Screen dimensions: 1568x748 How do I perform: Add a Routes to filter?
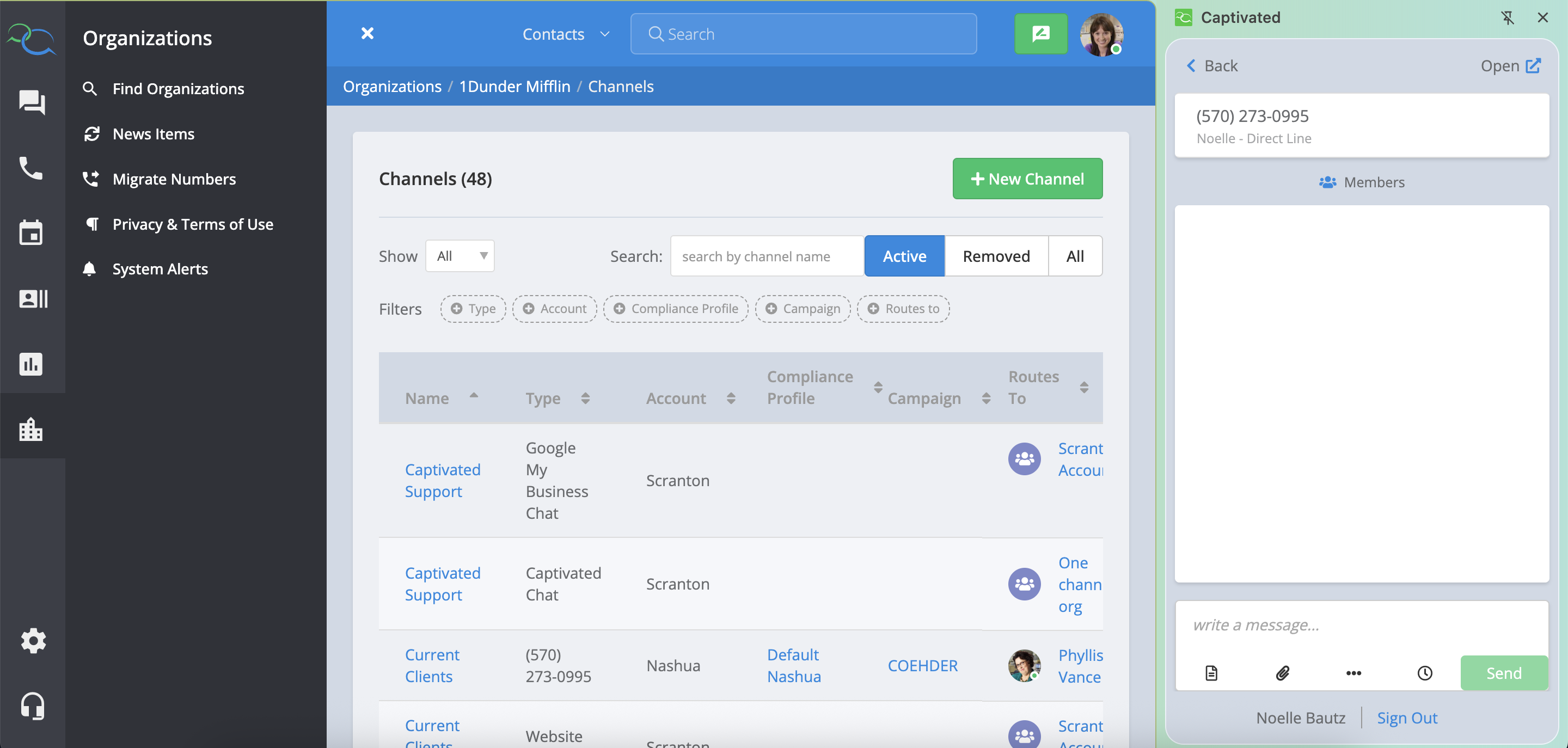click(x=903, y=309)
